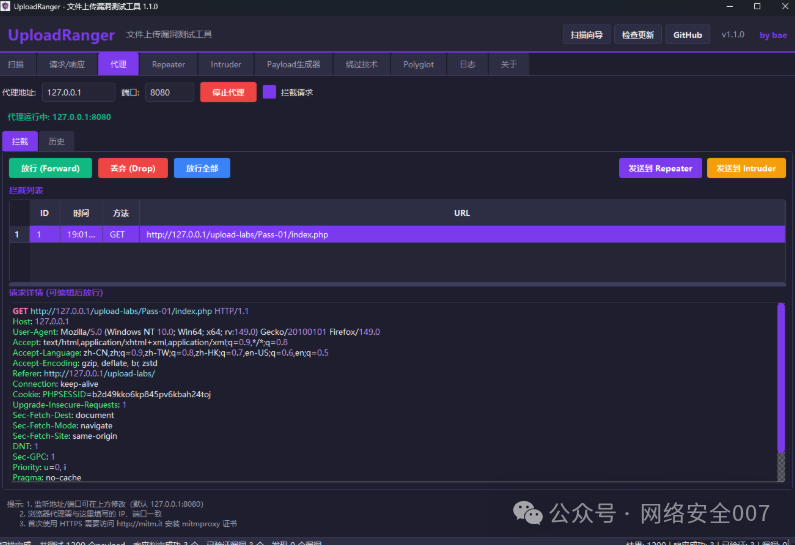Switch to the 历史 sub-tab
This screenshot has height=545, width=795.
56,141
